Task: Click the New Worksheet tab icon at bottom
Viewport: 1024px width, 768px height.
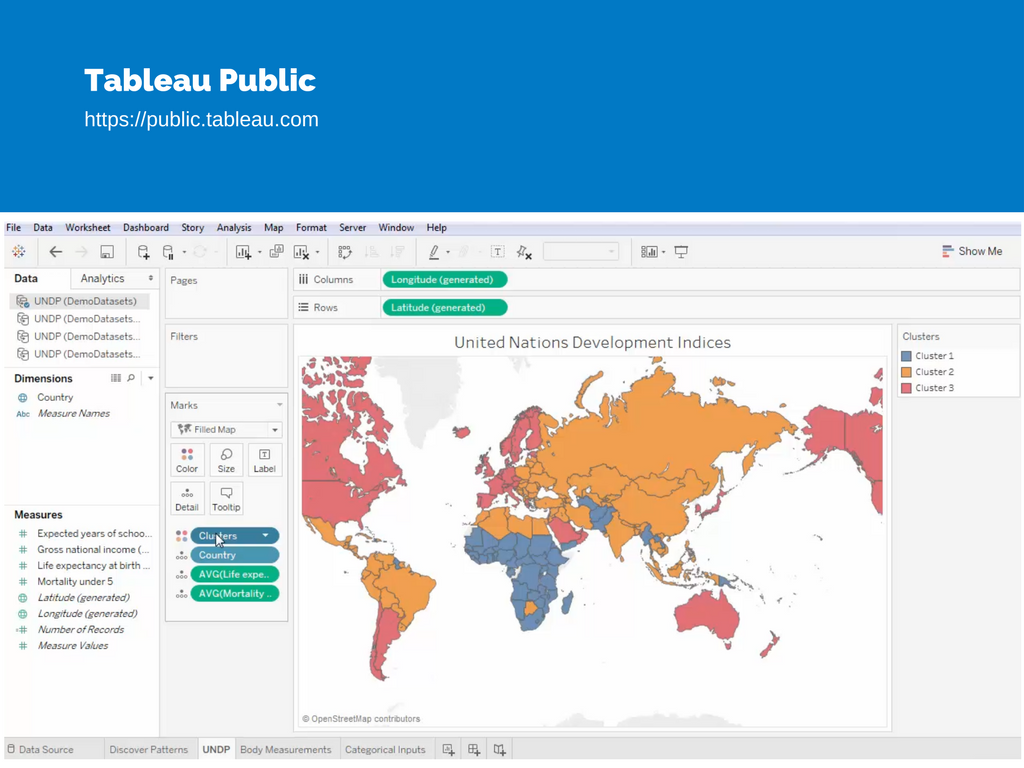Action: [449, 750]
